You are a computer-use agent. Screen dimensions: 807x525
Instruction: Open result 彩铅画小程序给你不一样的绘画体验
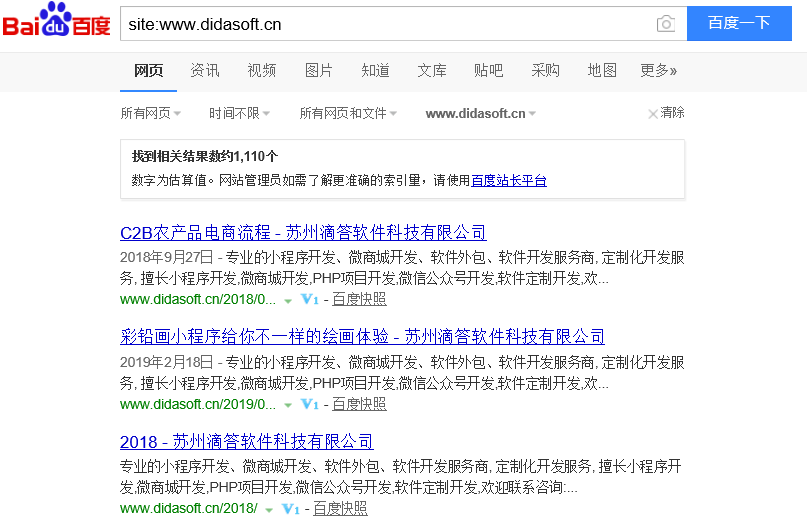pyautogui.click(x=362, y=337)
